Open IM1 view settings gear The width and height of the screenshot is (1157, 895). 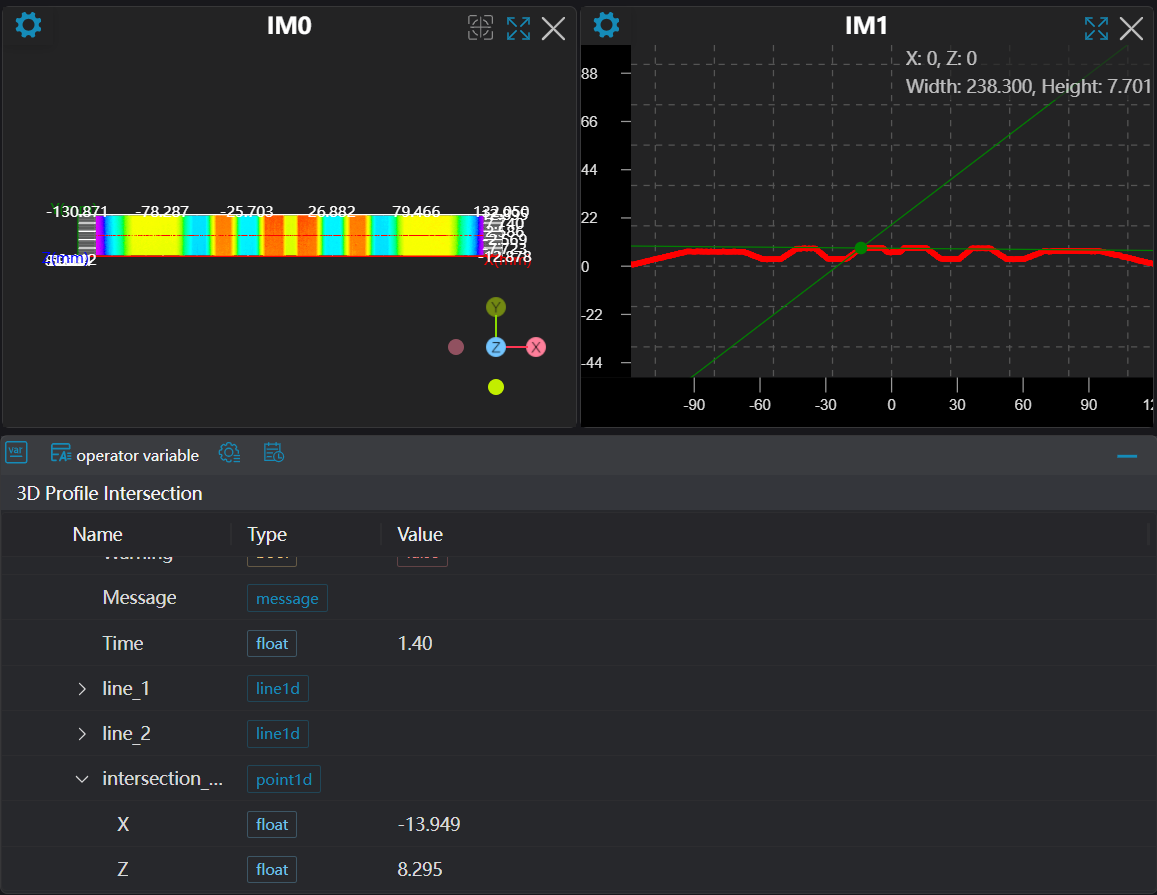[607, 25]
